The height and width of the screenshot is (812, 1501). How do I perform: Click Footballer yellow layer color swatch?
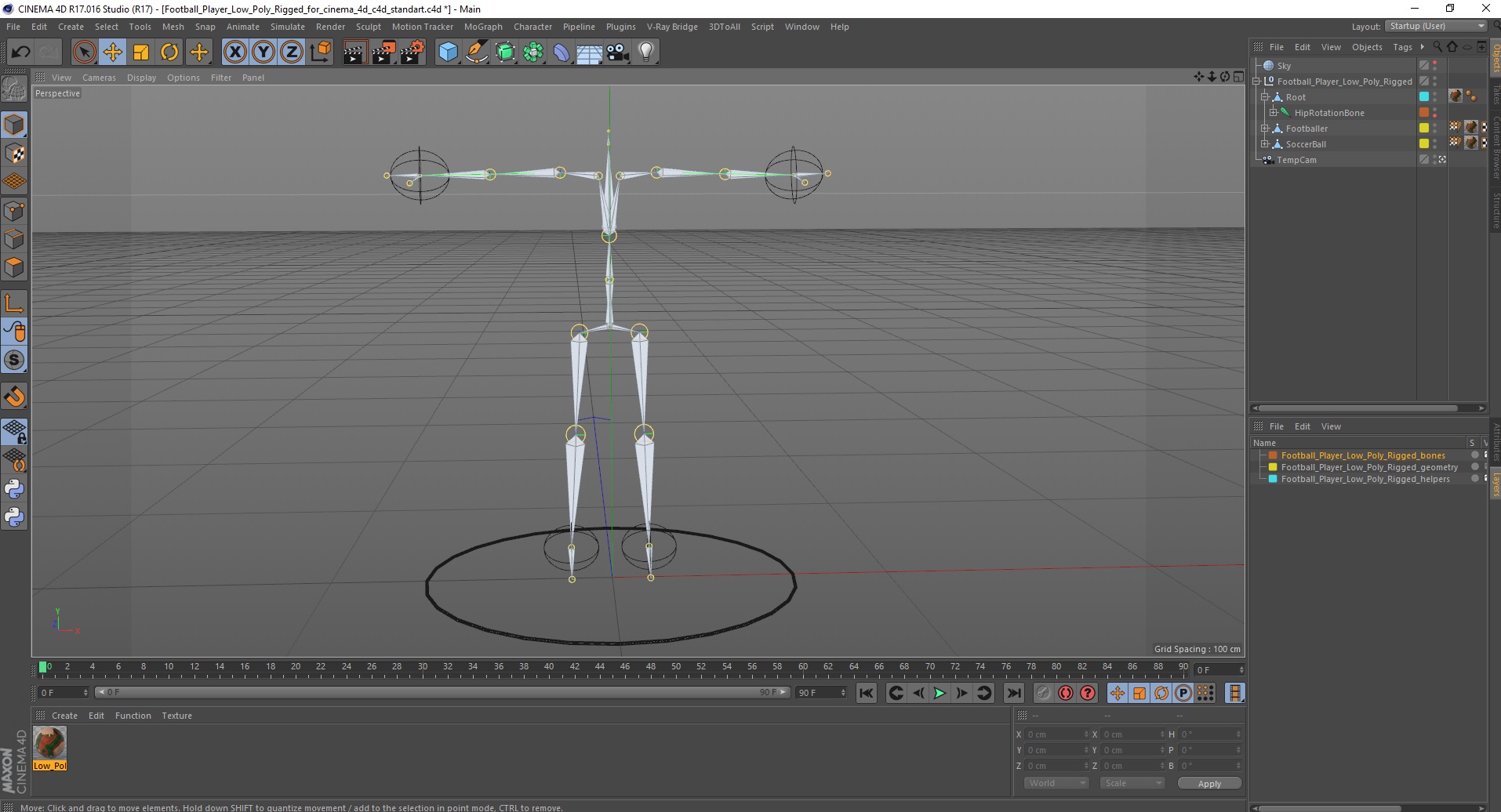pos(1424,129)
